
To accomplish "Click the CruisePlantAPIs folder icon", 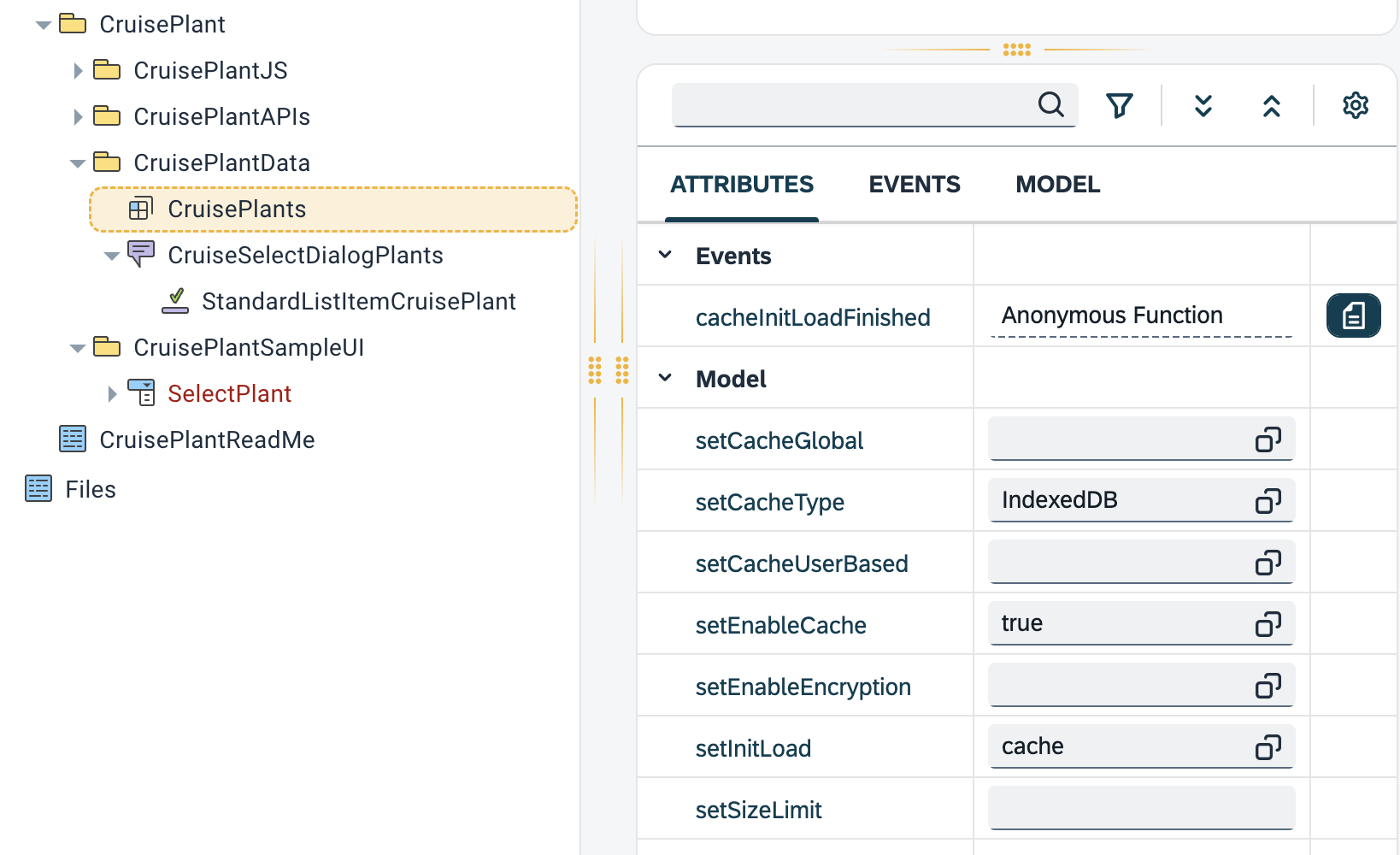I will [x=107, y=115].
